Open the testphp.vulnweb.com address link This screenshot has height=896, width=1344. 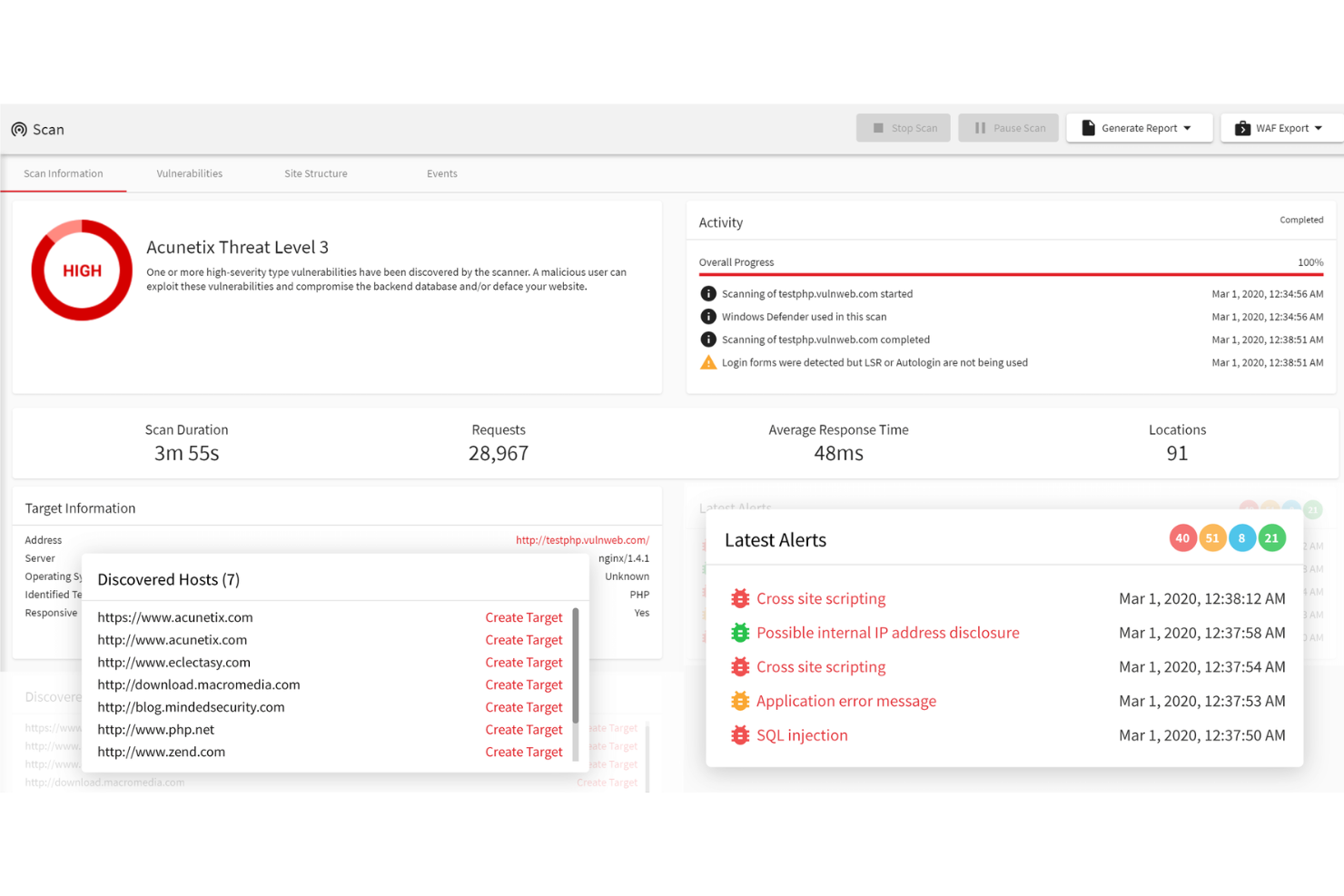click(582, 539)
